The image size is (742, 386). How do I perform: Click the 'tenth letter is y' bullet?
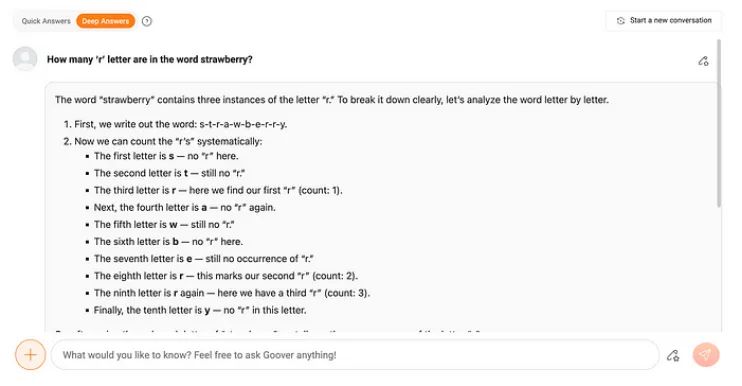(x=200, y=310)
